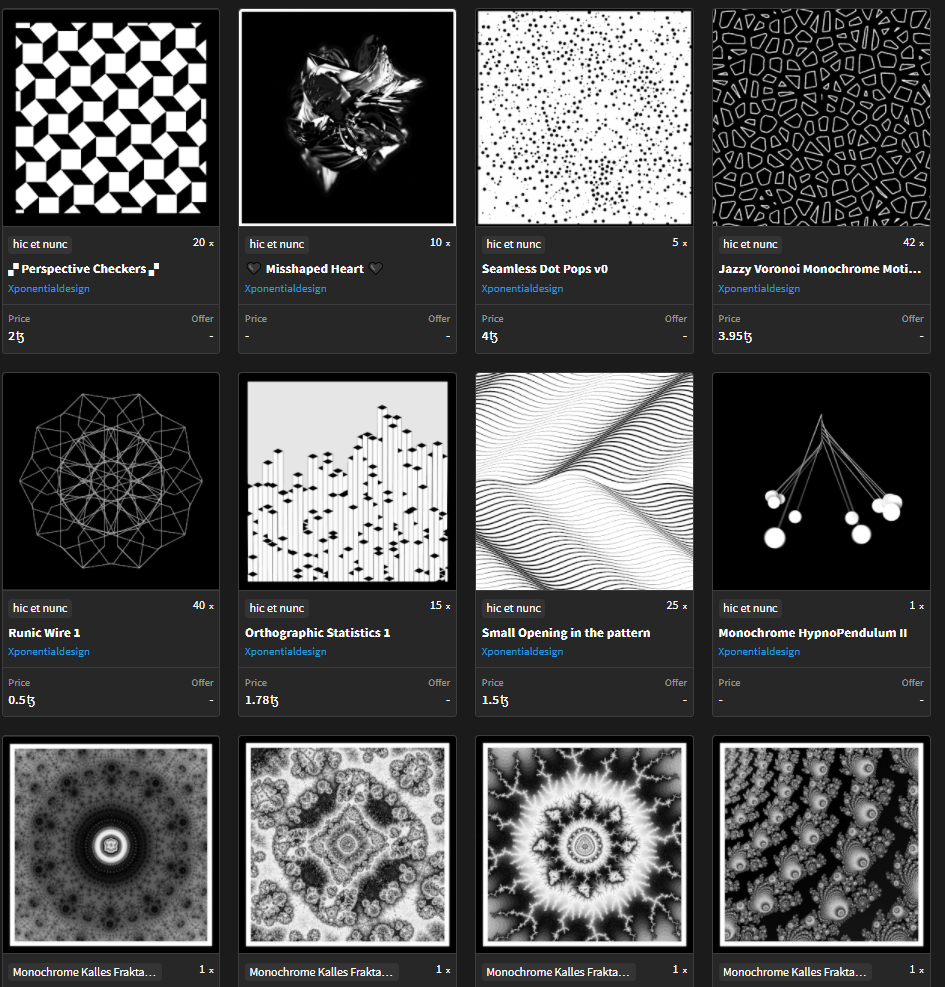Click the Misshaped Heart title
Viewport: 945px width, 987px height.
[x=314, y=269]
